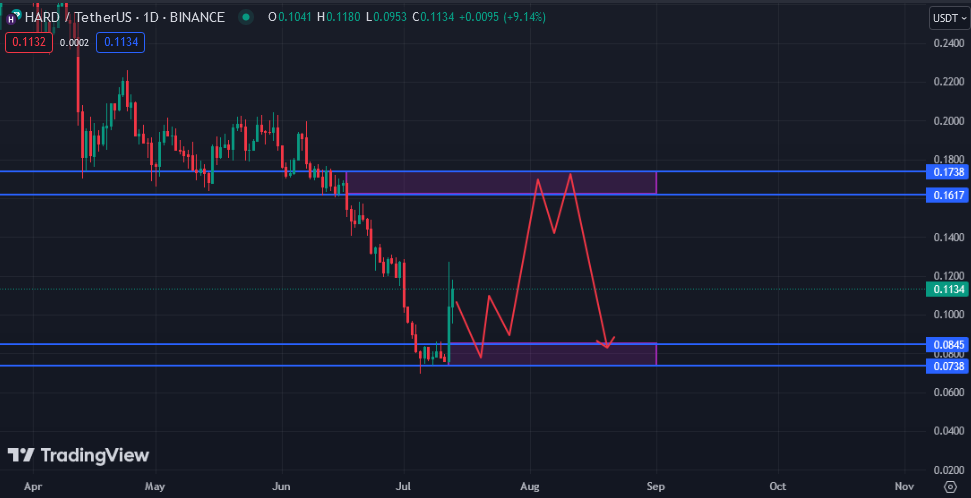Click 0.2400 on the price scale
The height and width of the screenshot is (498, 971).
click(948, 43)
